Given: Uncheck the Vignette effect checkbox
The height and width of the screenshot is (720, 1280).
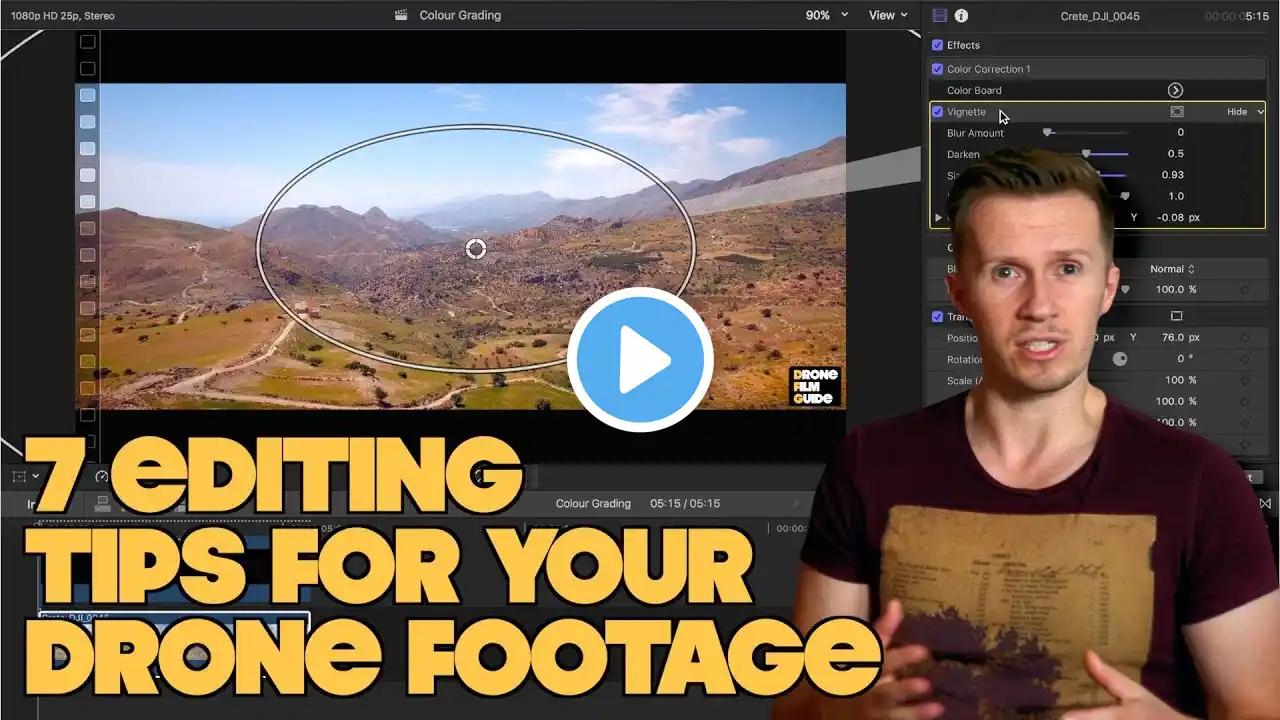Looking at the screenshot, I should [x=937, y=112].
